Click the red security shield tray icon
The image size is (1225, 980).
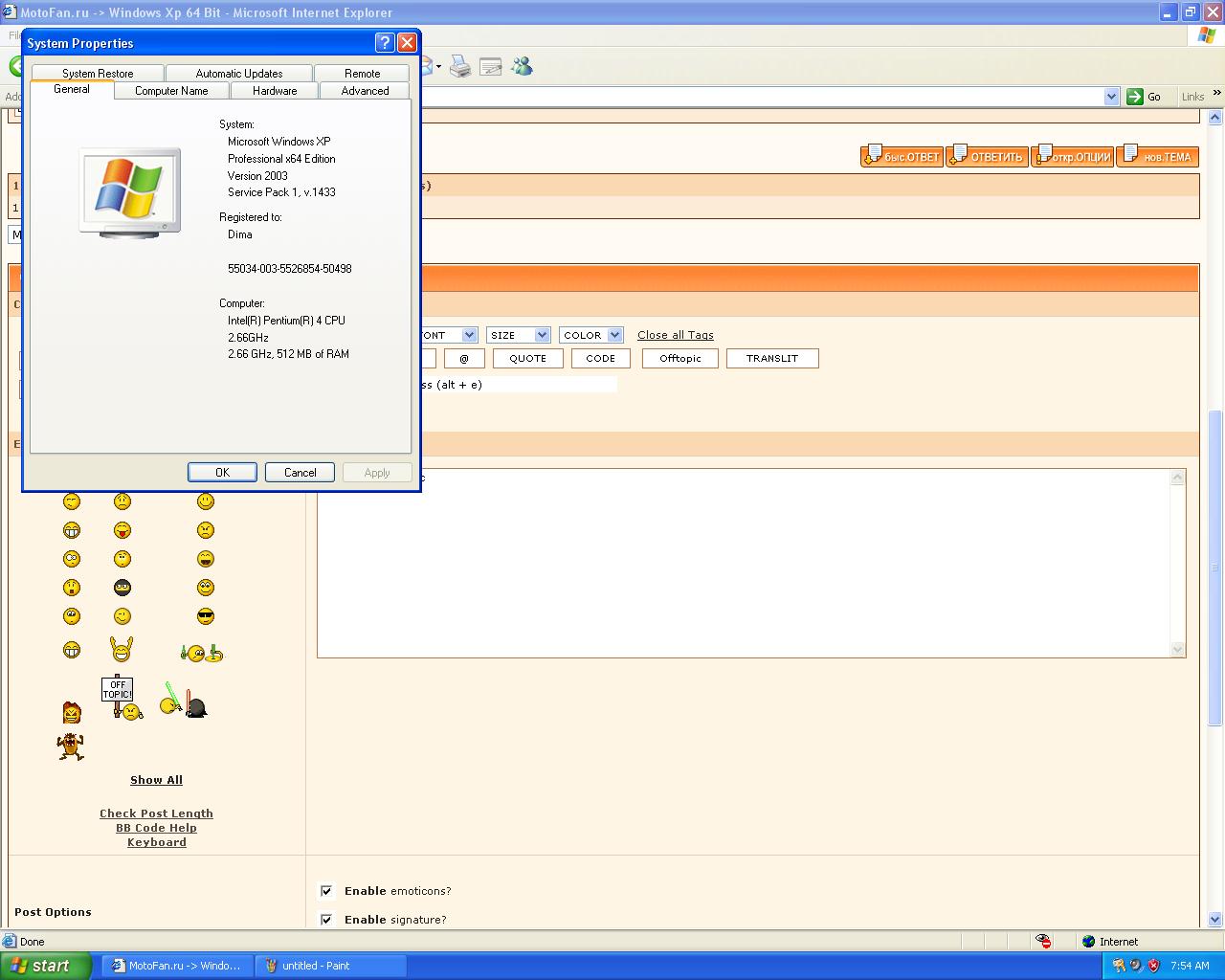pyautogui.click(x=1154, y=966)
